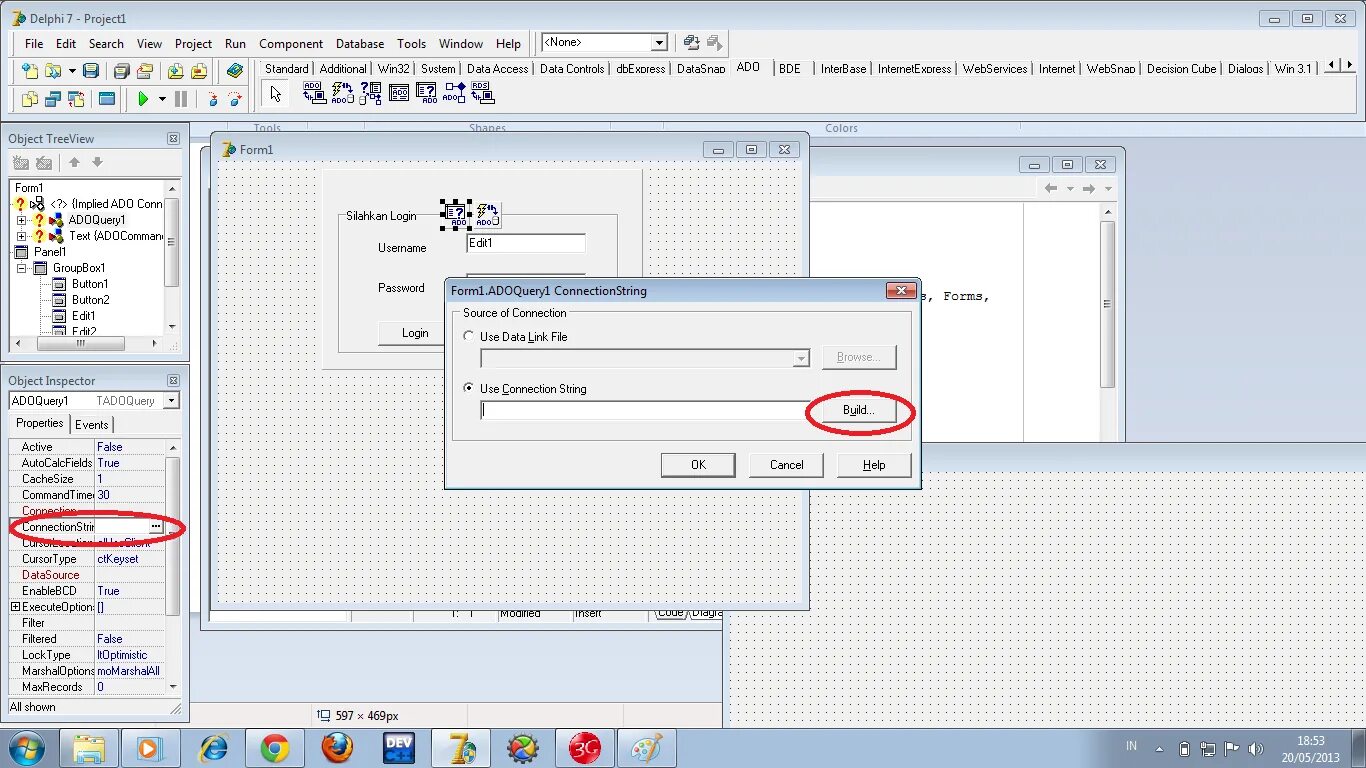Screen dimensions: 1366x768
Task: Select ADOQuery component in palette
Action: click(427, 94)
